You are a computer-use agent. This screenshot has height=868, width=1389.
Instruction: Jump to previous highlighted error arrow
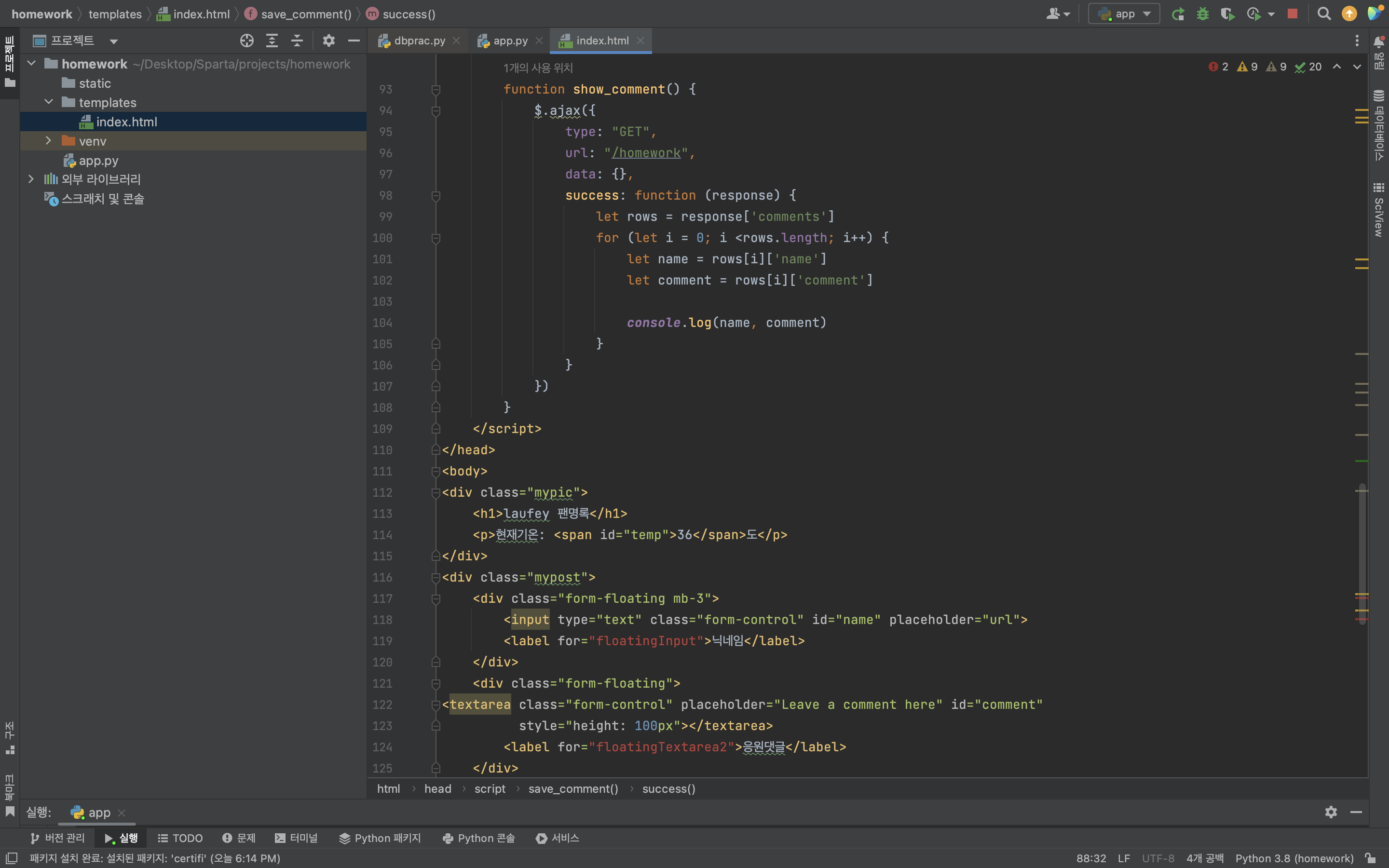(x=1337, y=67)
